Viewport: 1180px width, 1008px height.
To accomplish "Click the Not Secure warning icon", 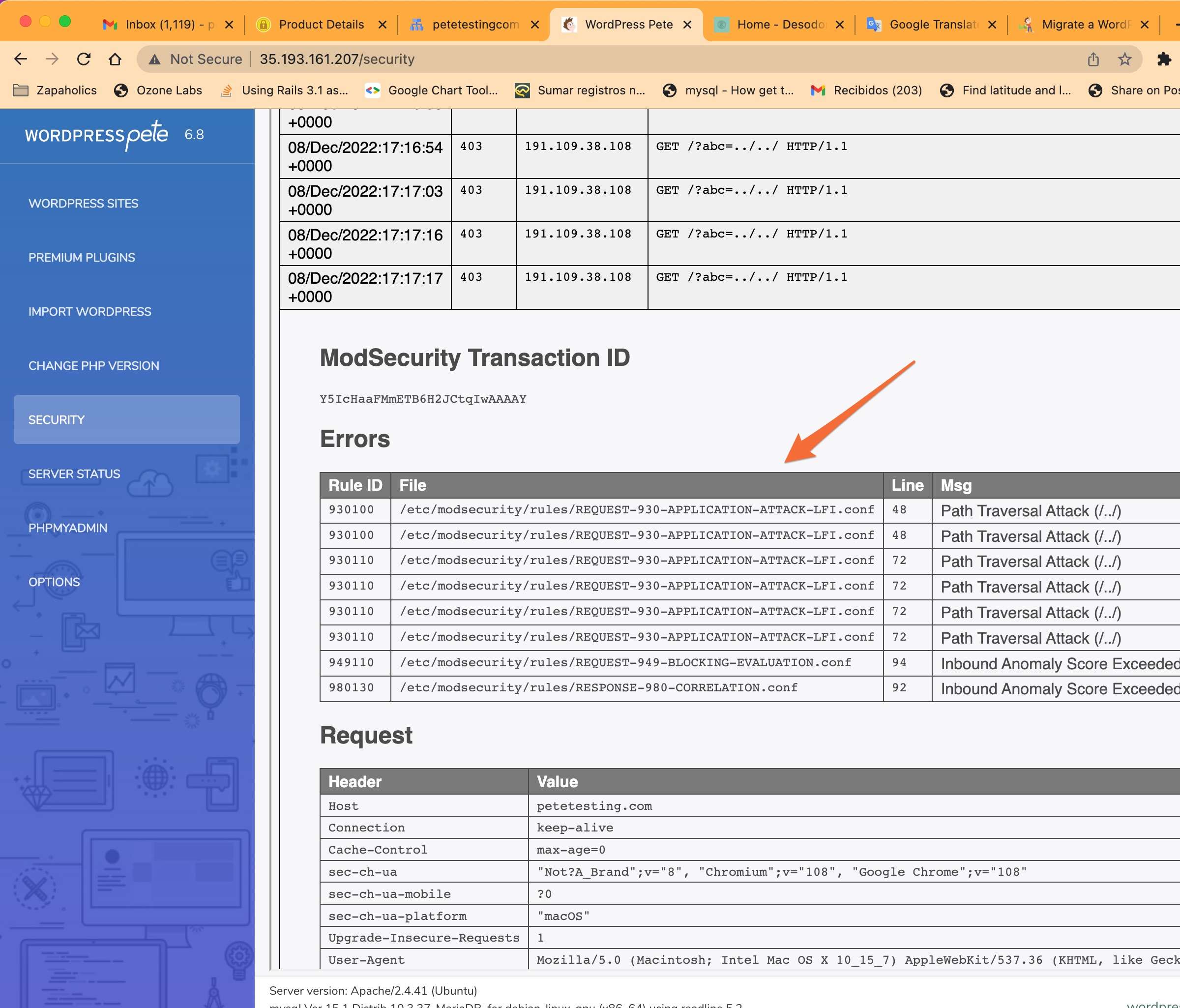I will coord(154,59).
